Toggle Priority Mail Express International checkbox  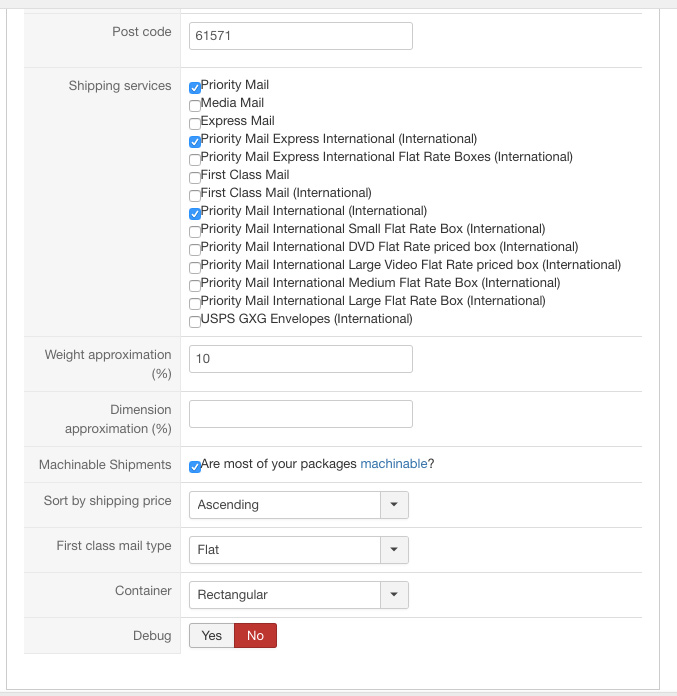[x=195, y=141]
